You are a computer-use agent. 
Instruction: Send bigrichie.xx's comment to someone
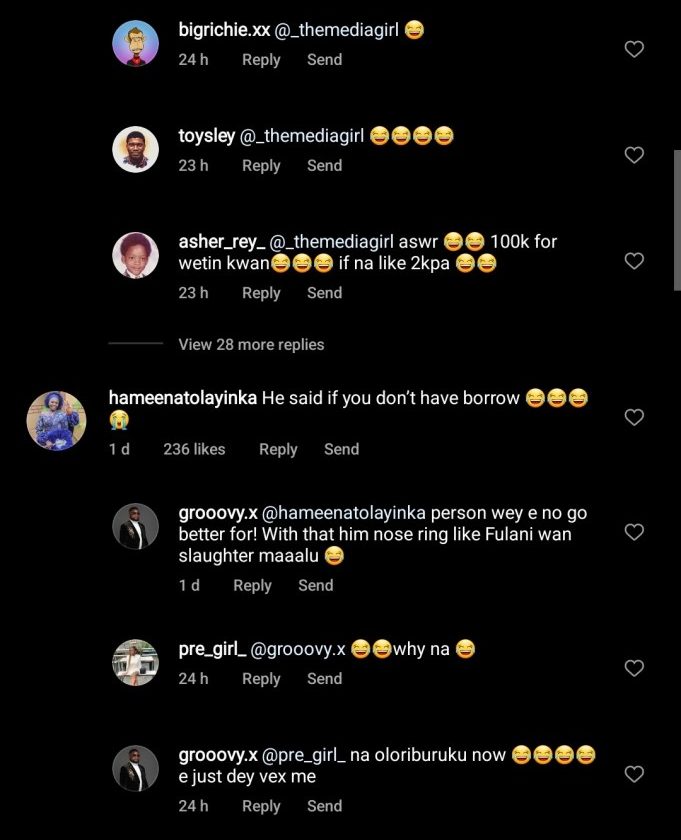point(324,60)
